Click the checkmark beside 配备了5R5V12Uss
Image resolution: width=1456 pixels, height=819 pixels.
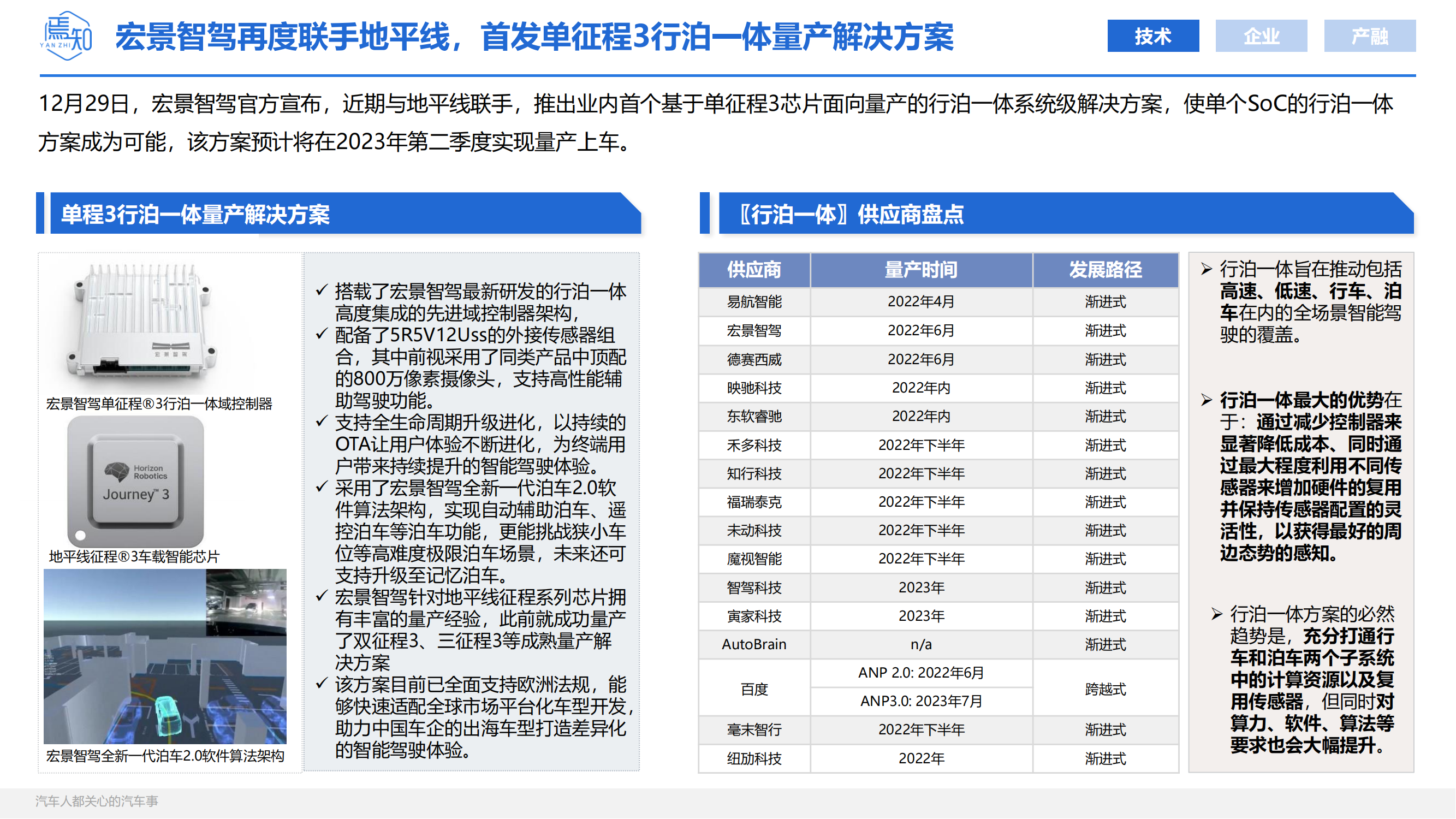pos(322,334)
